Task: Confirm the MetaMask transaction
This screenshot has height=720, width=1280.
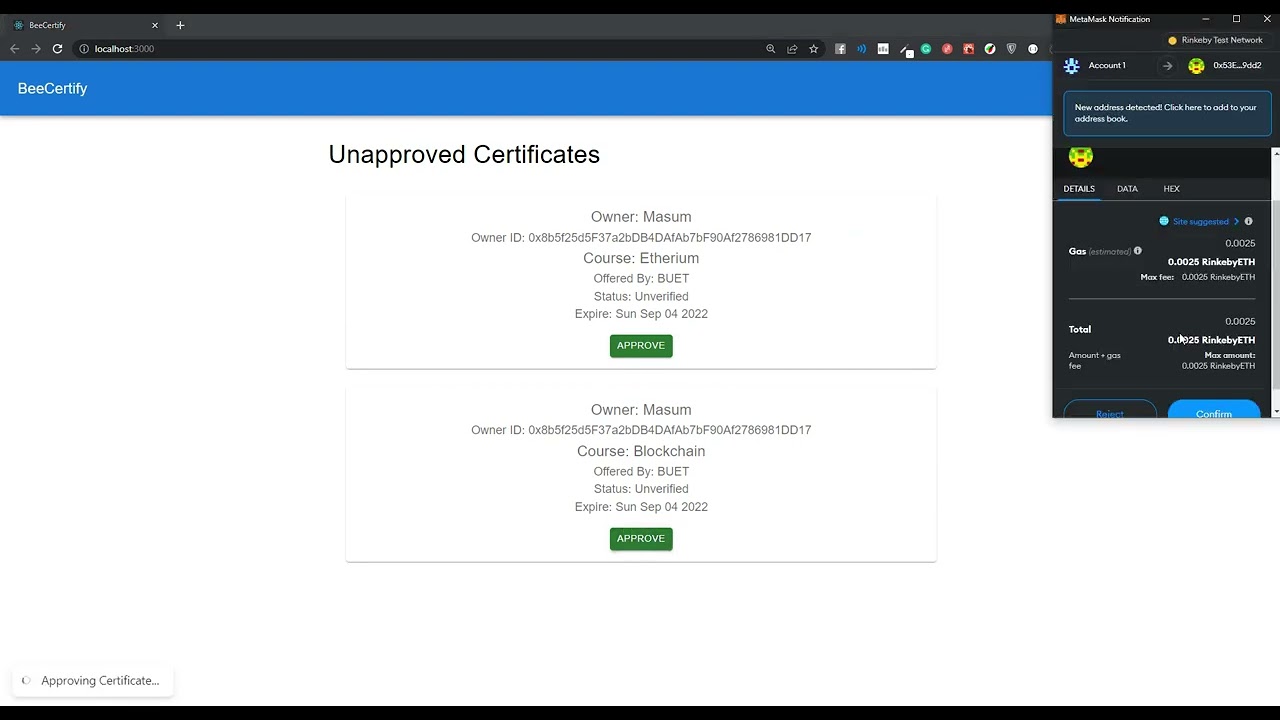Action: pyautogui.click(x=1214, y=411)
